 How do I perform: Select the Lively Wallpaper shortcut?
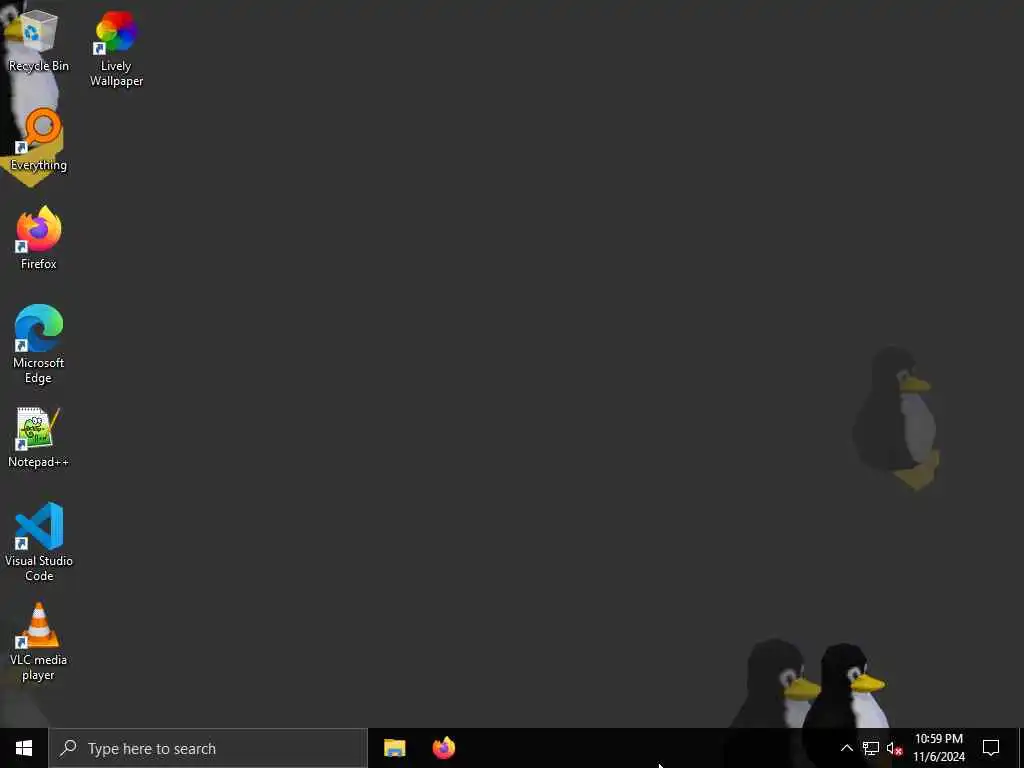(116, 49)
